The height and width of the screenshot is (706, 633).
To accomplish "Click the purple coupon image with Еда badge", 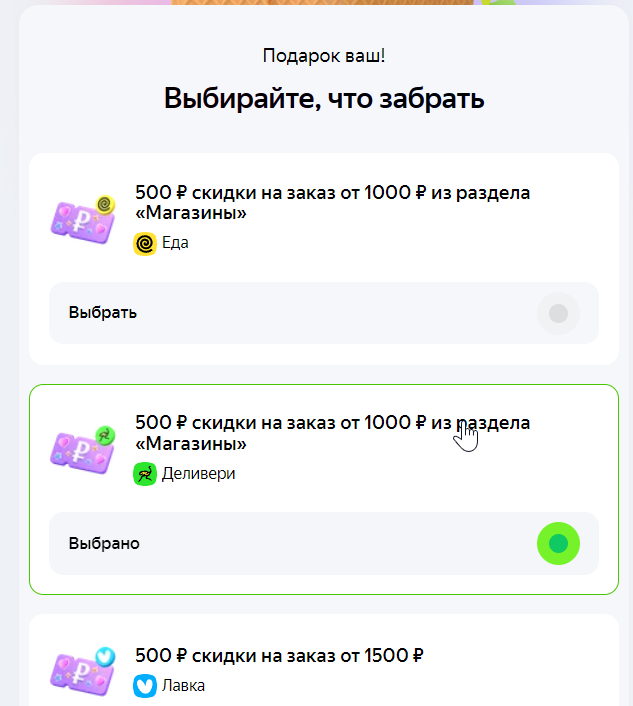I will click(x=83, y=220).
